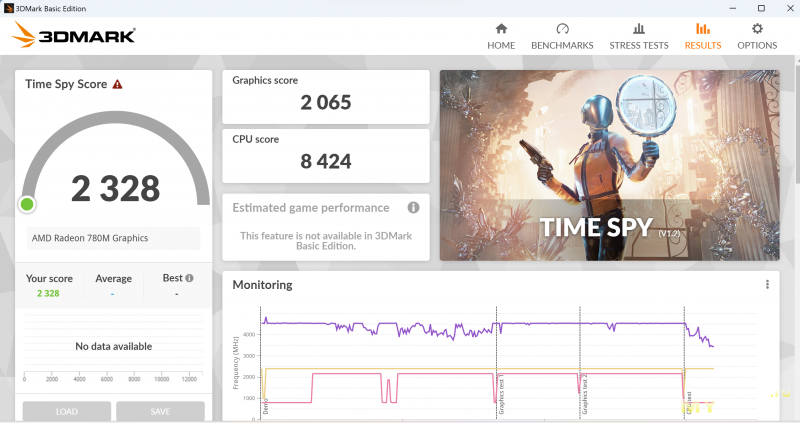Click the Demo marker in monitoring chart
The image size is (800, 423).
265,406
